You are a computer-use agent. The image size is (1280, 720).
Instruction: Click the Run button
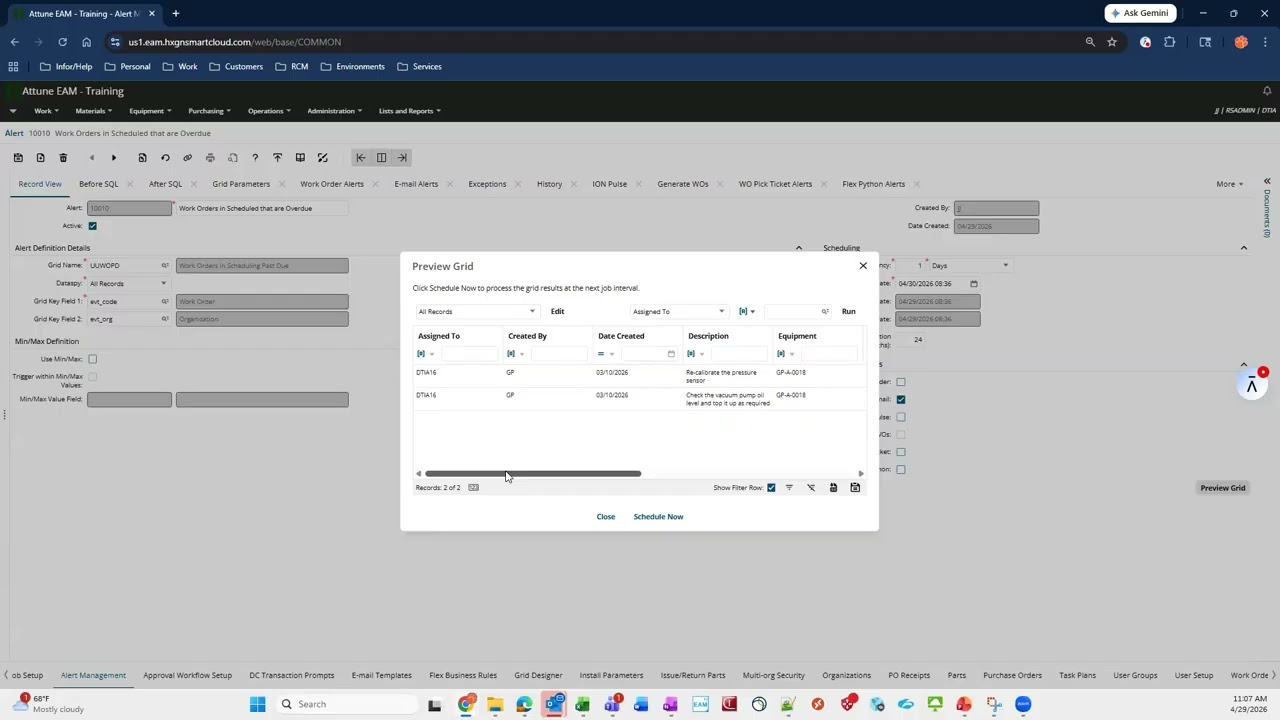(x=848, y=312)
